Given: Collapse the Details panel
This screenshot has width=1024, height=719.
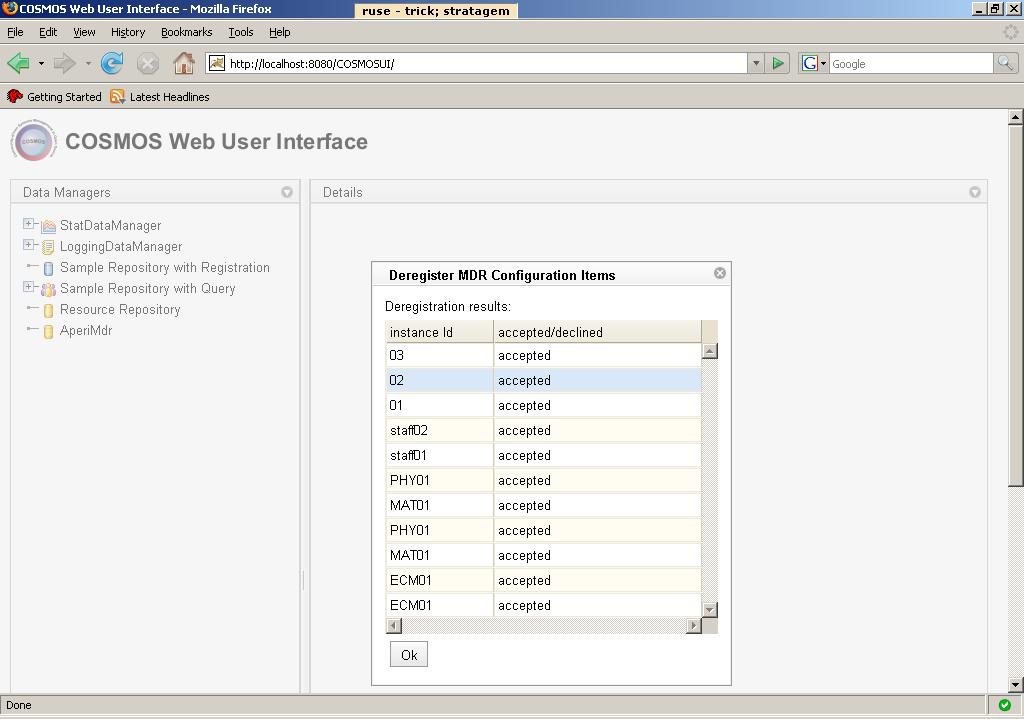Looking at the screenshot, I should click(x=974, y=192).
